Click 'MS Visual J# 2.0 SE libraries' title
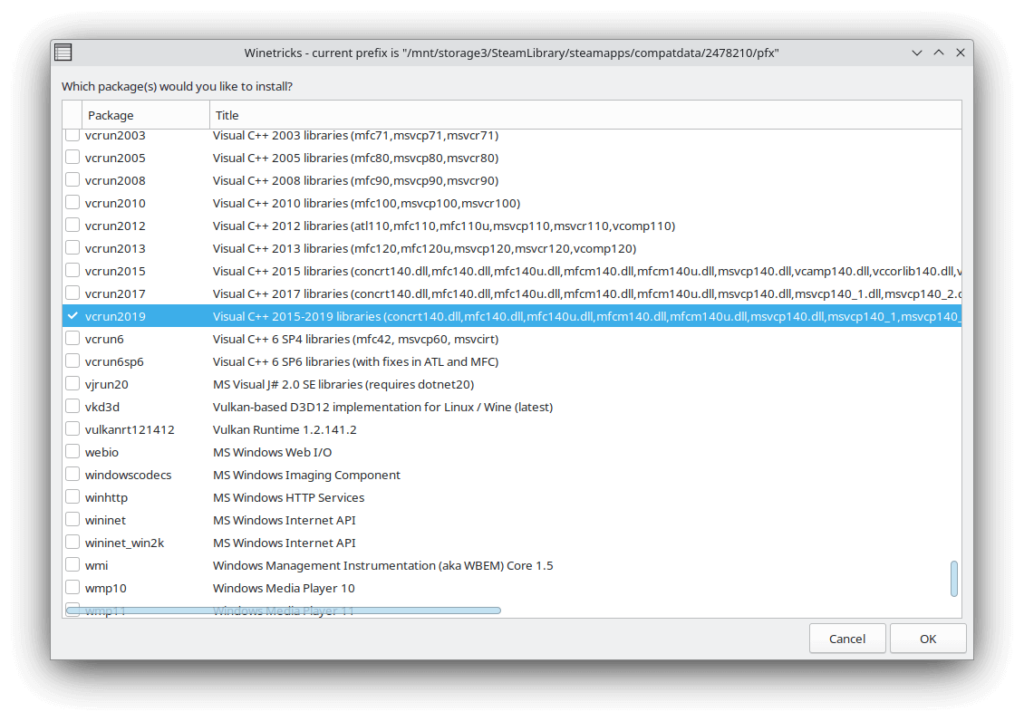1024x721 pixels. tap(344, 384)
